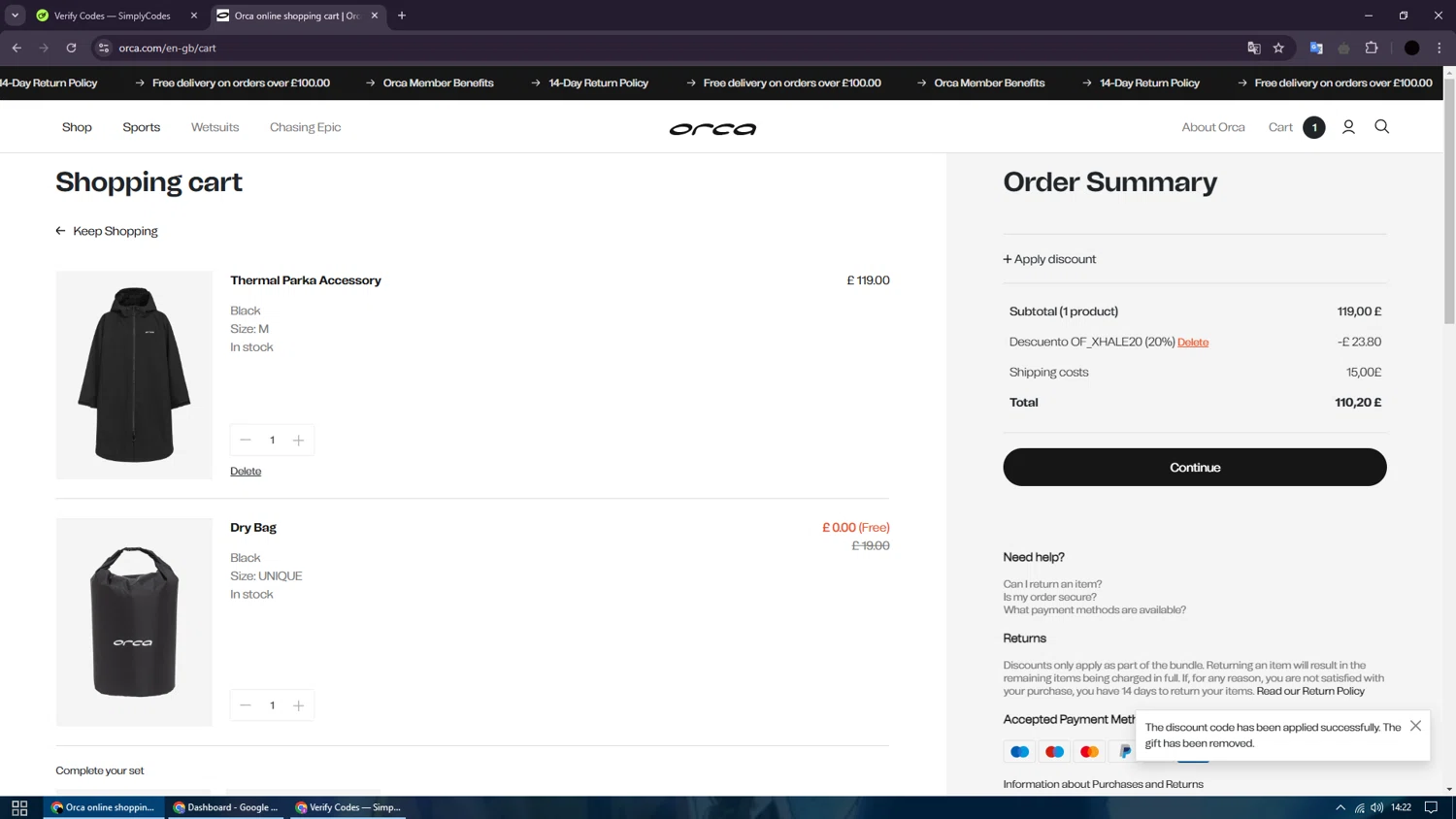Open new browser tab

tap(402, 16)
